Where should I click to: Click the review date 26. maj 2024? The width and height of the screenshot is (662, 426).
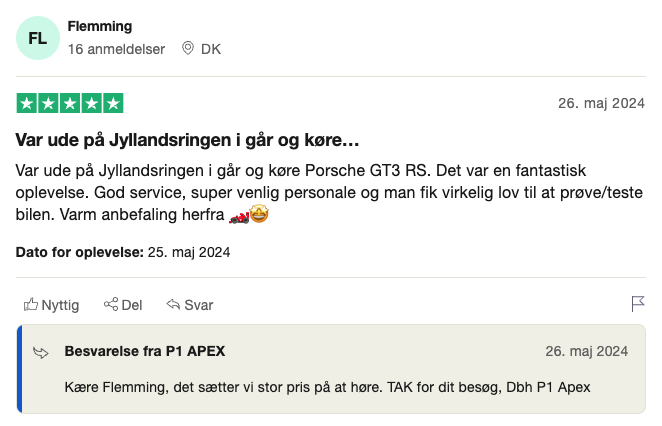point(599,103)
